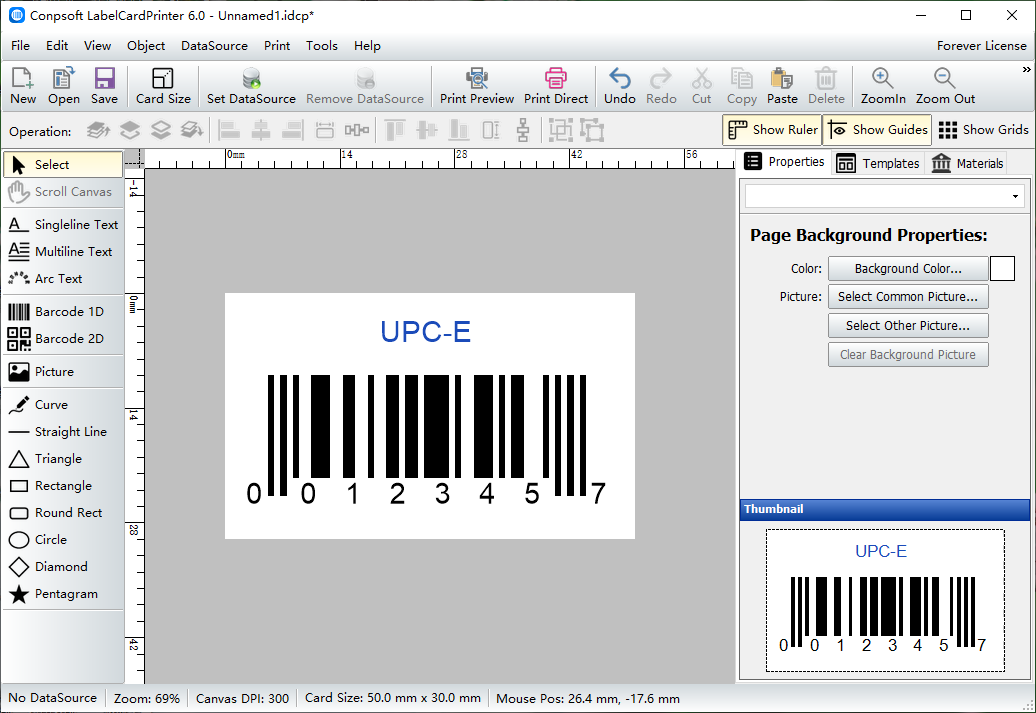Choose the Circle shape tool
The image size is (1036, 713).
point(63,540)
